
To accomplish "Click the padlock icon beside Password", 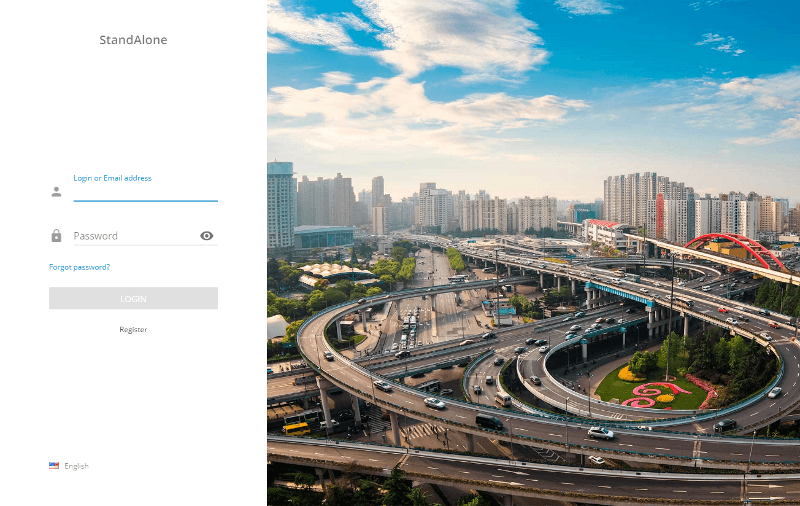I will [56, 236].
